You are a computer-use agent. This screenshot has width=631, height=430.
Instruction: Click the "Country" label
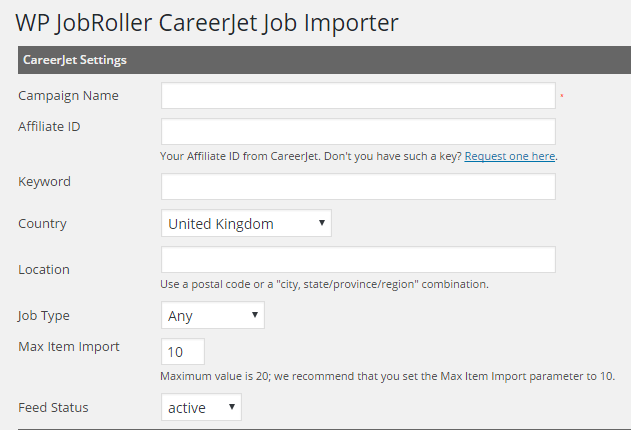click(x=43, y=224)
